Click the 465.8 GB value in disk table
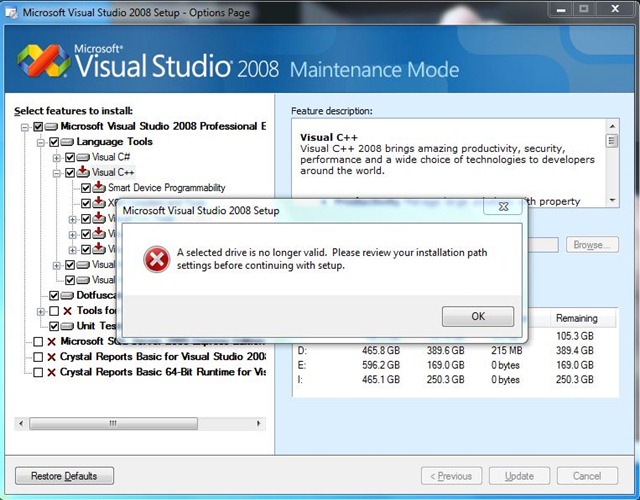This screenshot has height=500, width=640. pos(380,350)
